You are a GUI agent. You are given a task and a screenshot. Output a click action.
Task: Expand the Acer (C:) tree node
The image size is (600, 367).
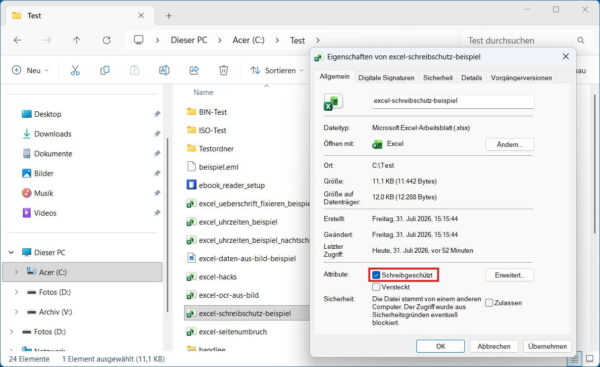tap(16, 272)
